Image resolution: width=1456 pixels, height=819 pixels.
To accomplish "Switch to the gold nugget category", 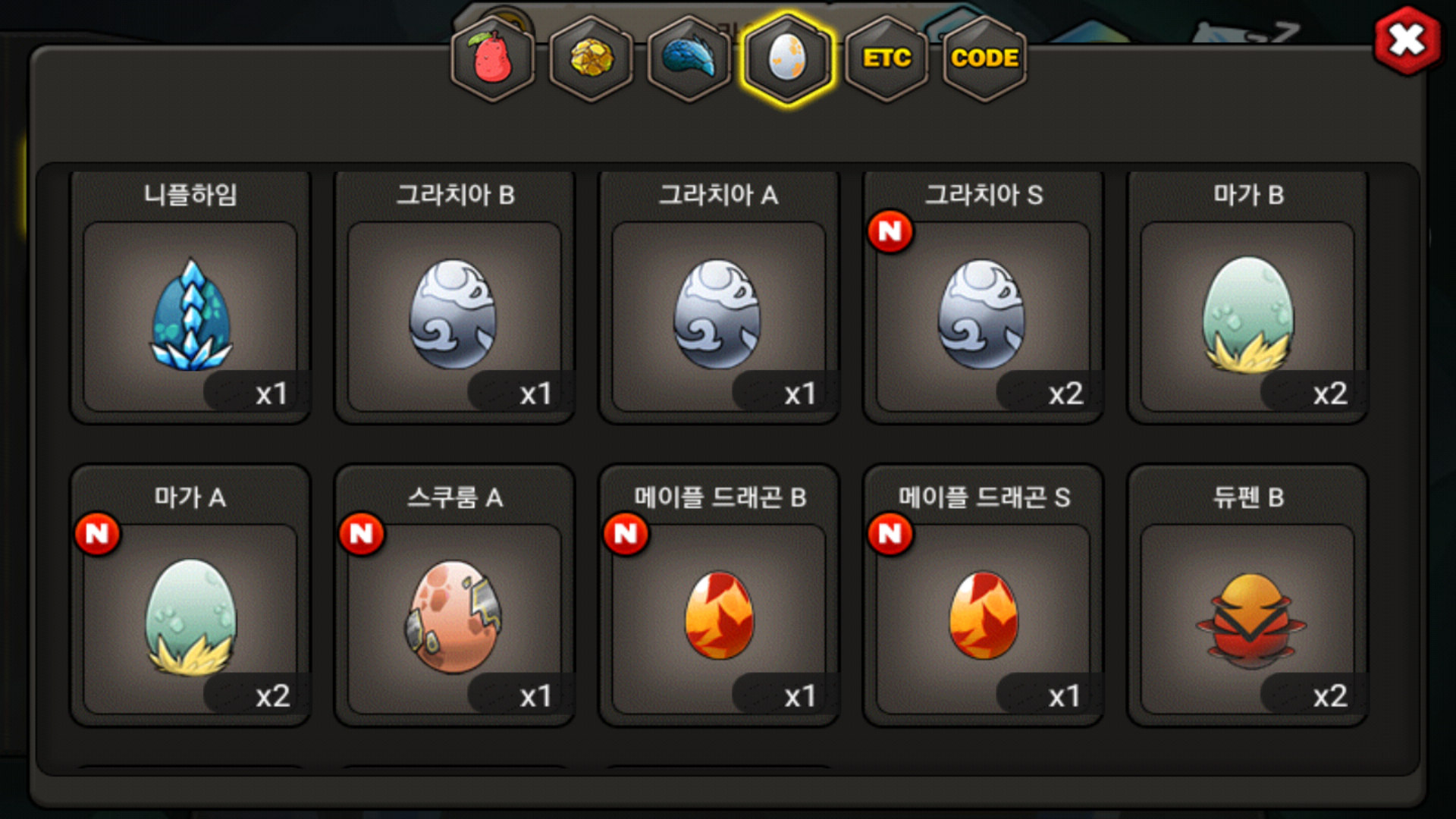I will (x=591, y=59).
